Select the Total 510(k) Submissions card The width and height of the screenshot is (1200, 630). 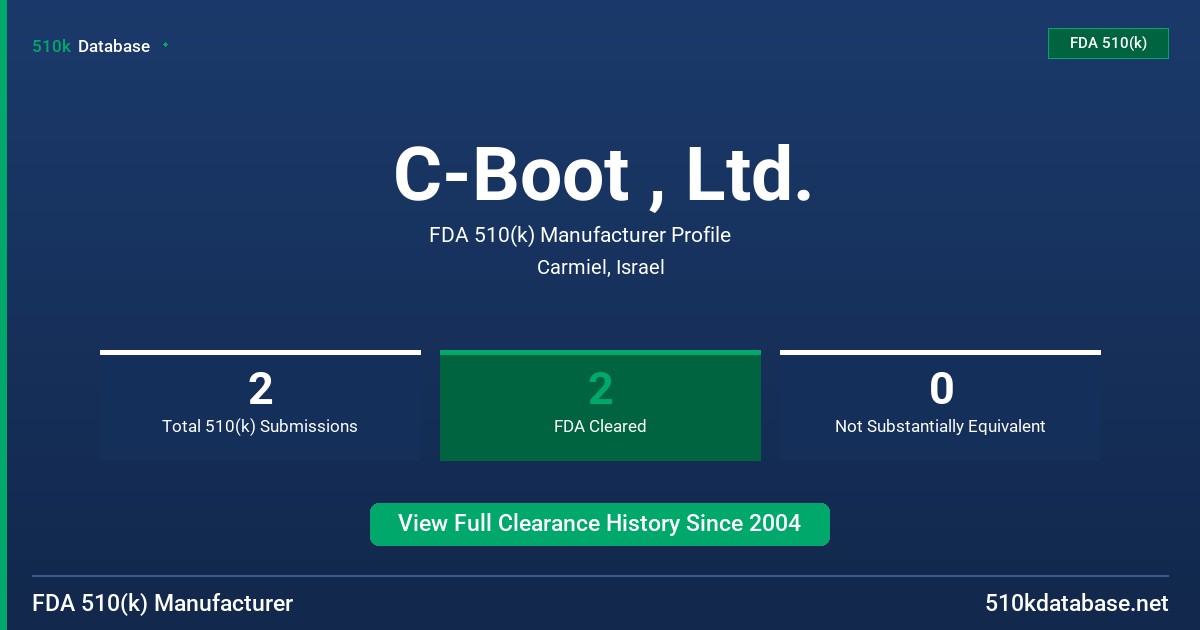click(x=260, y=405)
